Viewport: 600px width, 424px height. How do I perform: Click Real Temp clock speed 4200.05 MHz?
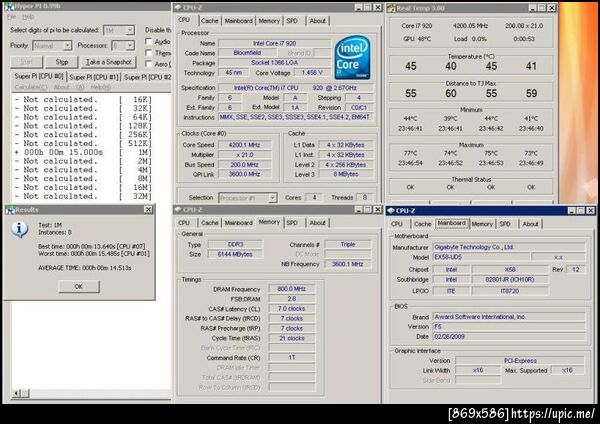[x=470, y=26]
